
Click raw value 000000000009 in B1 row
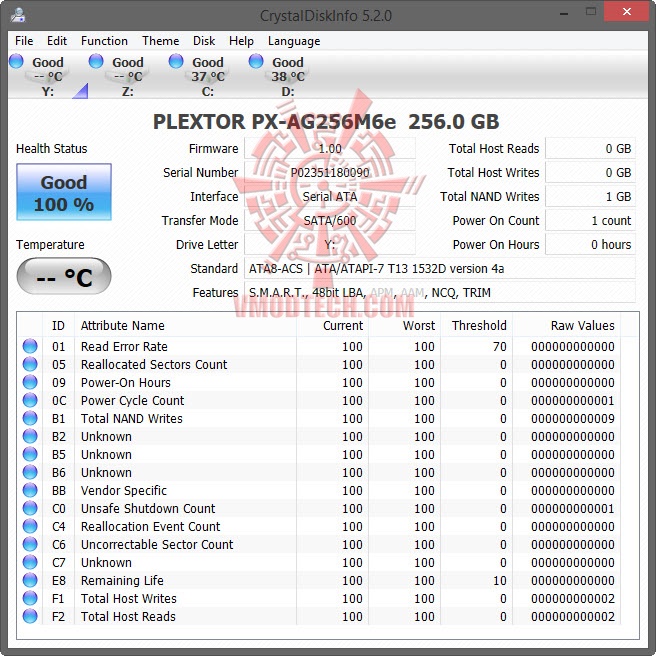pos(573,418)
